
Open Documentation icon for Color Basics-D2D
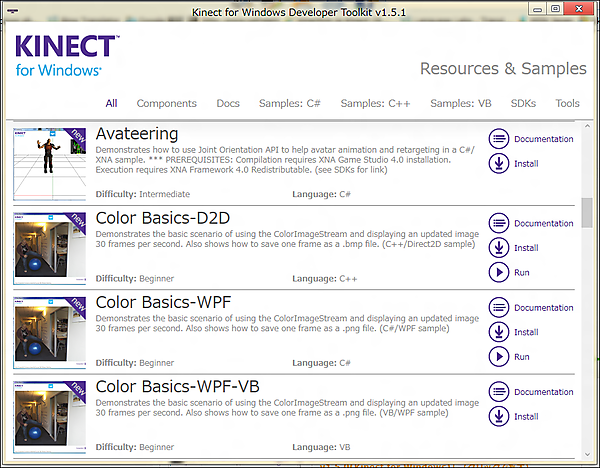[499, 223]
